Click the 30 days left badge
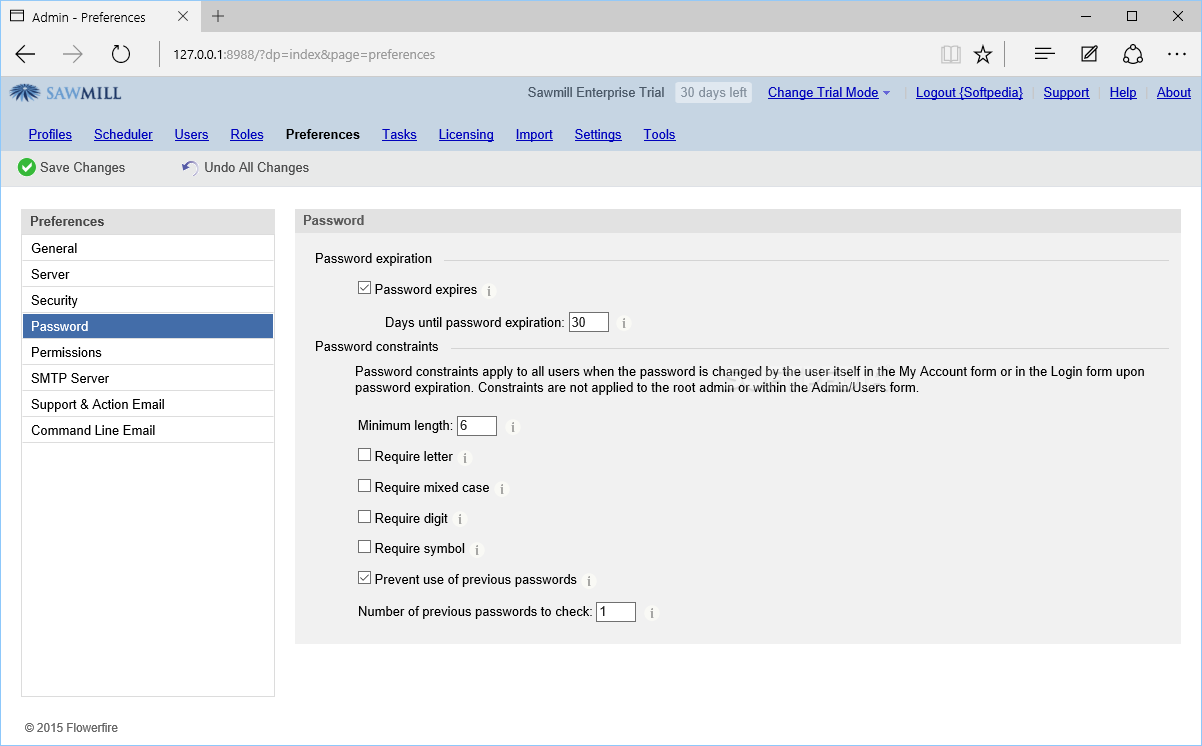Viewport: 1202px width, 746px height. pos(713,92)
